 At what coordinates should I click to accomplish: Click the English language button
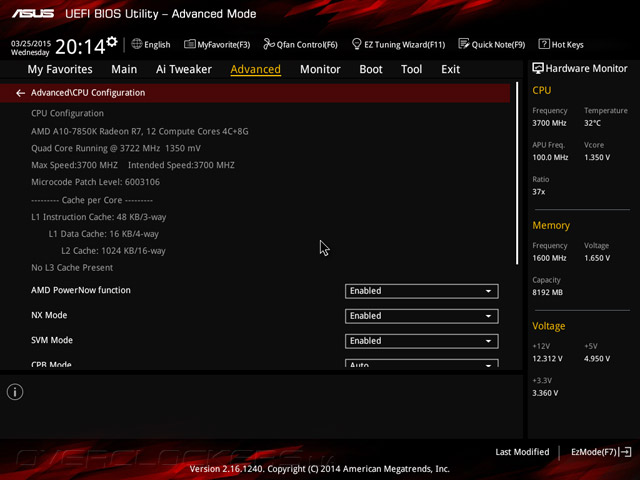coord(151,44)
